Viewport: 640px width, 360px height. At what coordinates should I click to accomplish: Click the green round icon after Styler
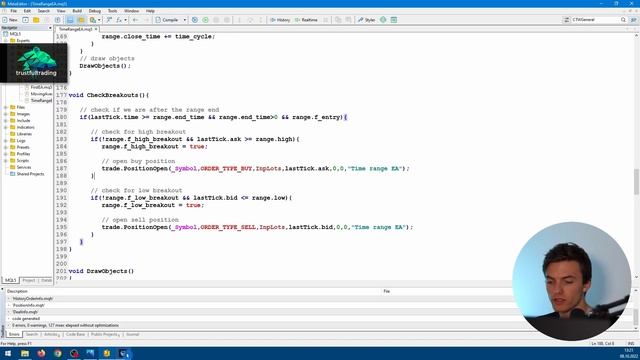[x=383, y=20]
